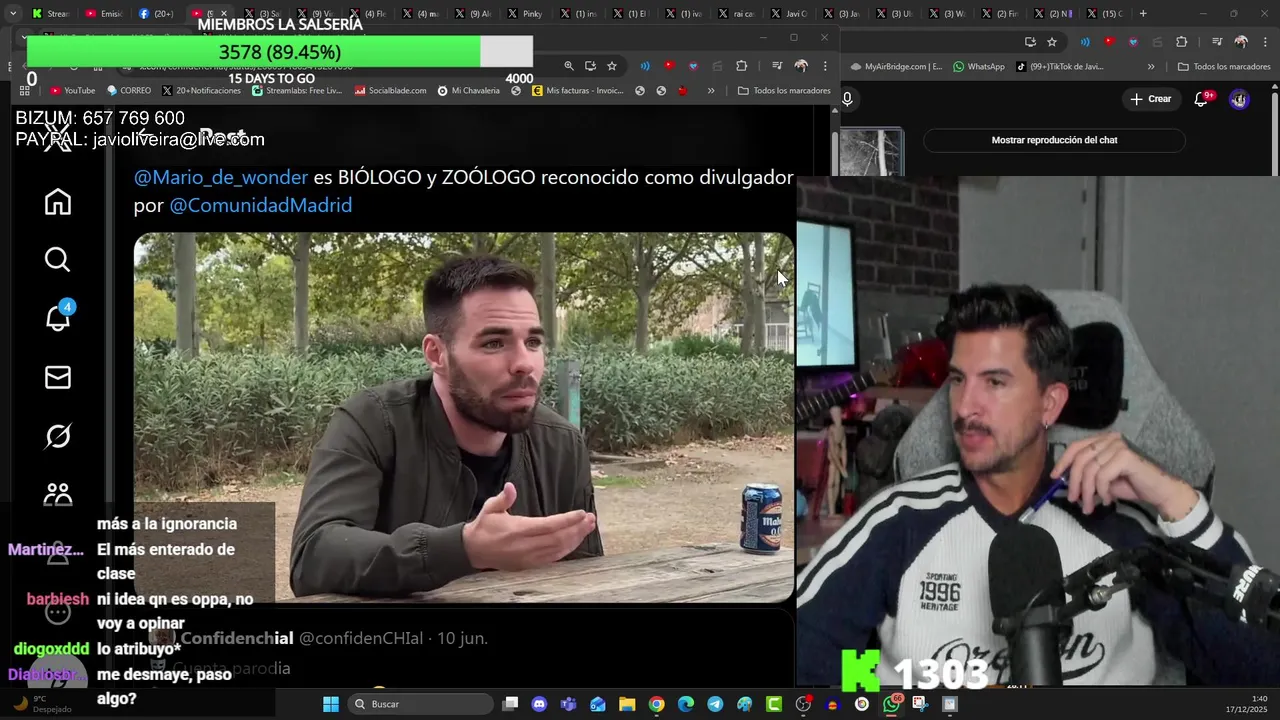Expand hidden bookmarks chevron in right window
Screen dimensions: 1280x720
click(1151, 67)
